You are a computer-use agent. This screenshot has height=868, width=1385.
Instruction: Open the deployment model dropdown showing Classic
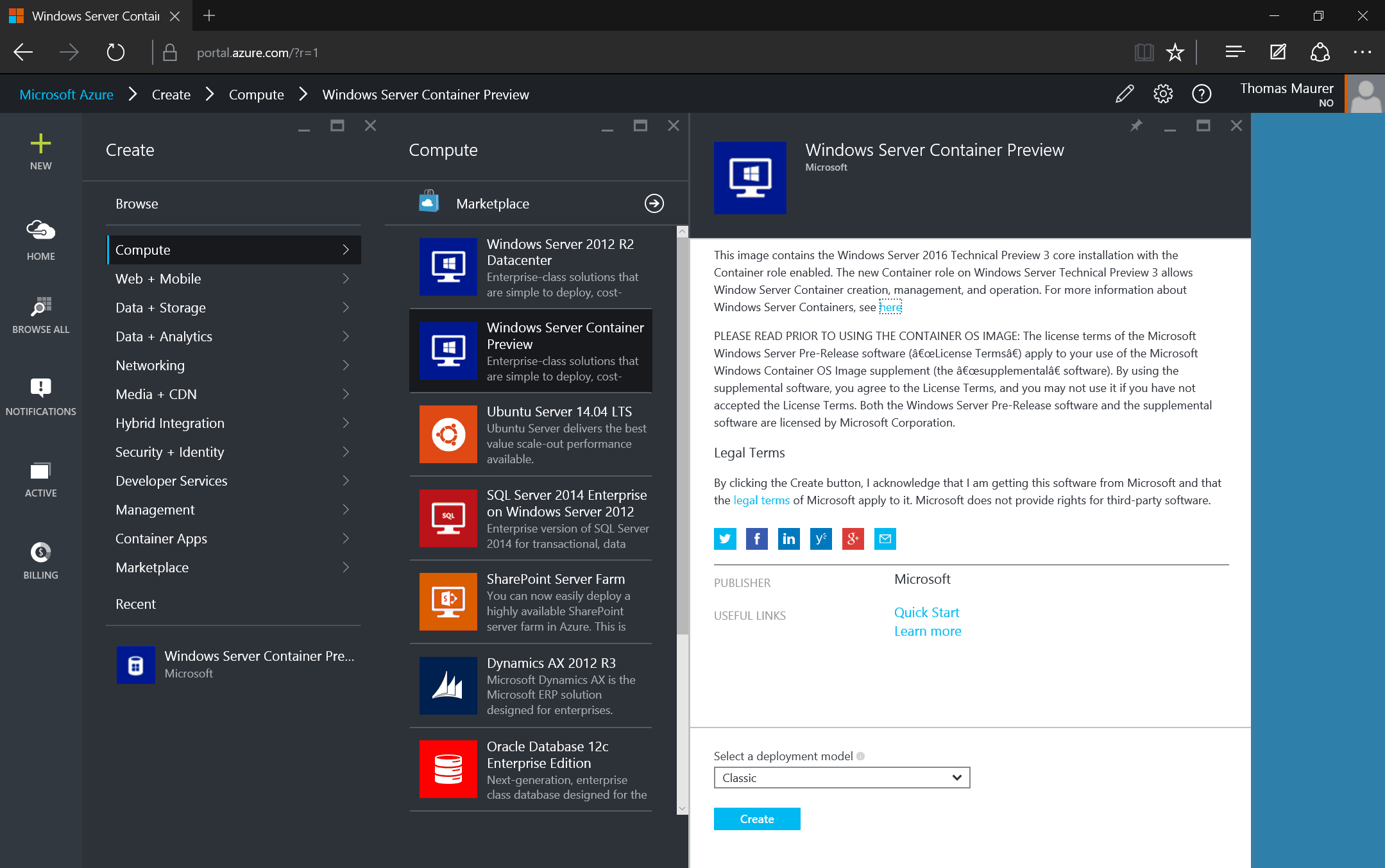842,778
